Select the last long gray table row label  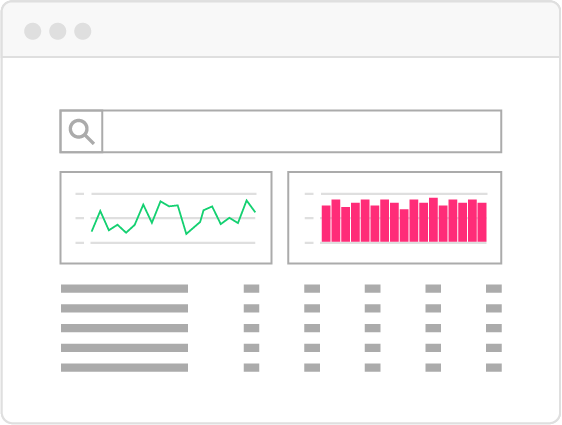point(124,367)
